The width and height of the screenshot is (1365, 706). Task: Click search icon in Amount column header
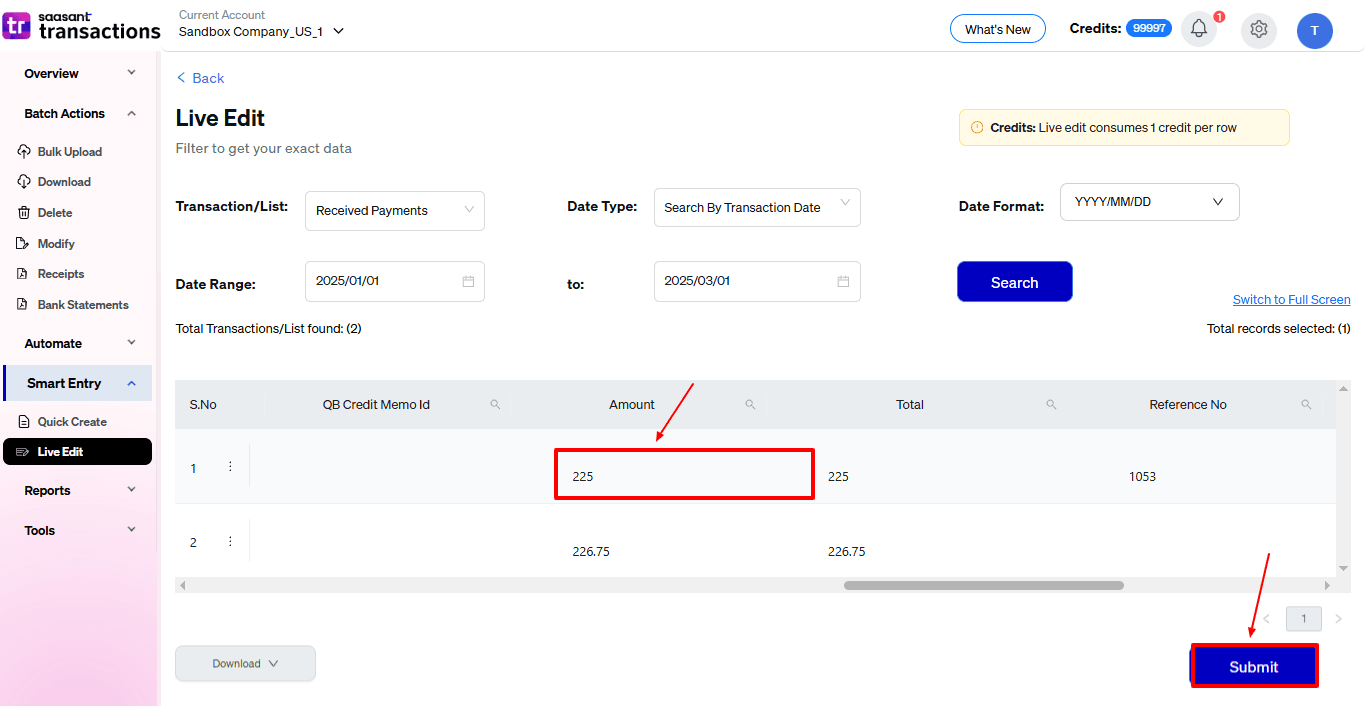(x=750, y=405)
